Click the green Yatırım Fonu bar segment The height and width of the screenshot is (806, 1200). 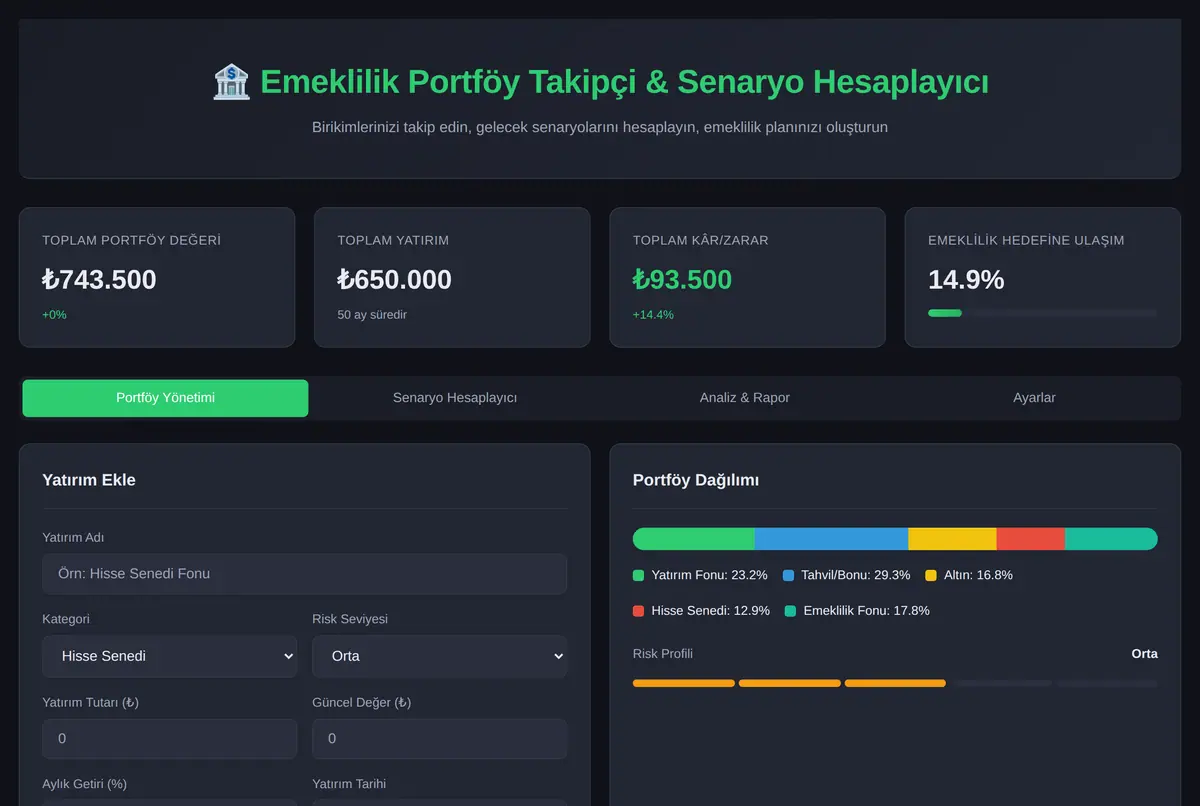(694, 539)
